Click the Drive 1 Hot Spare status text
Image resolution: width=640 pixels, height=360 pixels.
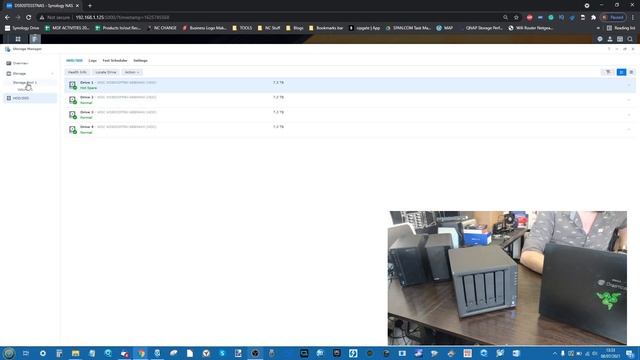click(89, 88)
